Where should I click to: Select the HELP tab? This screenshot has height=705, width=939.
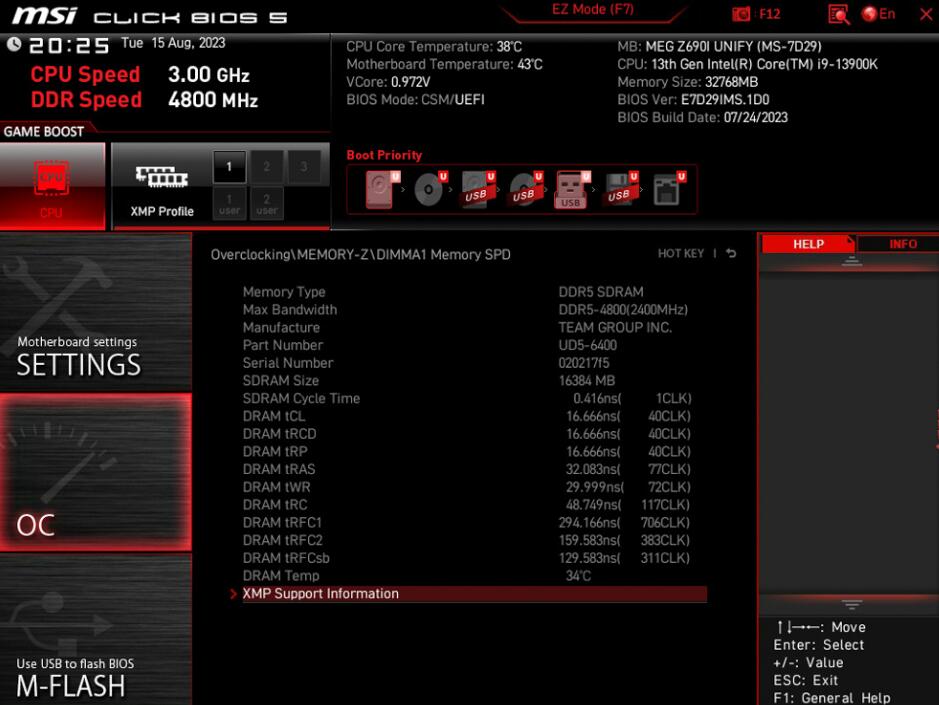(808, 243)
